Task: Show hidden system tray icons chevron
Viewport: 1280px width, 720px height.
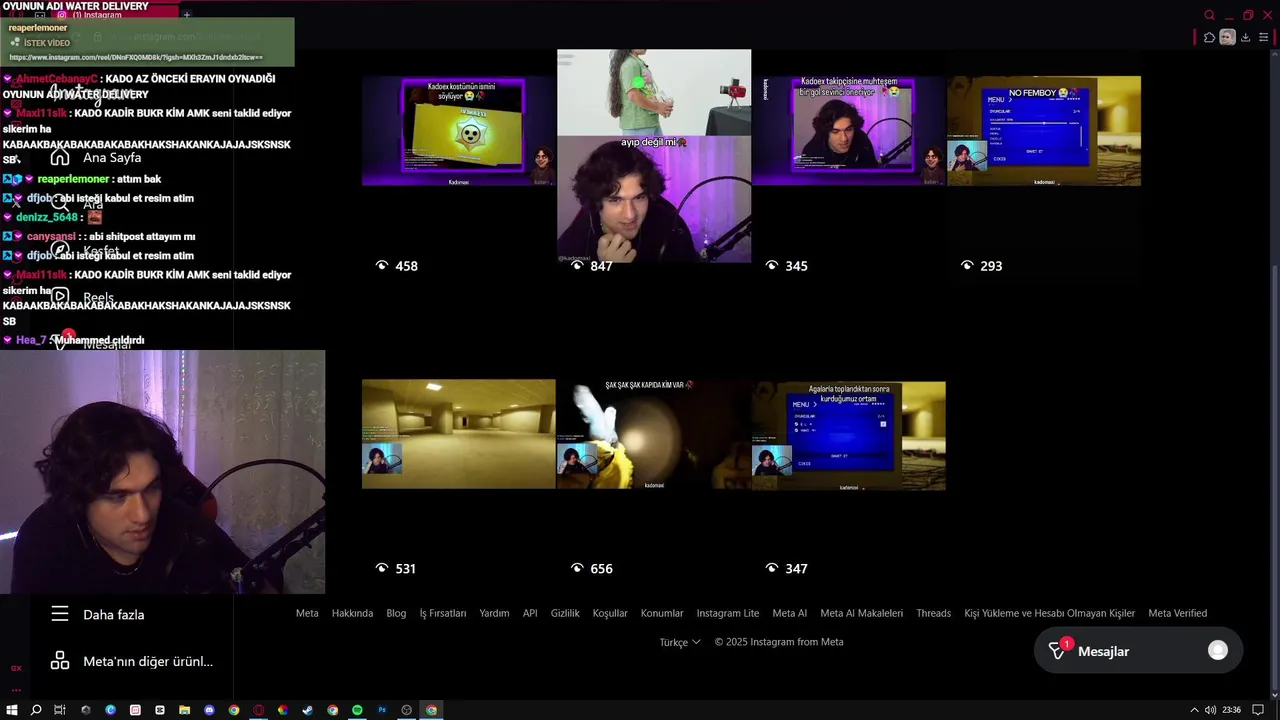Action: (1194, 710)
